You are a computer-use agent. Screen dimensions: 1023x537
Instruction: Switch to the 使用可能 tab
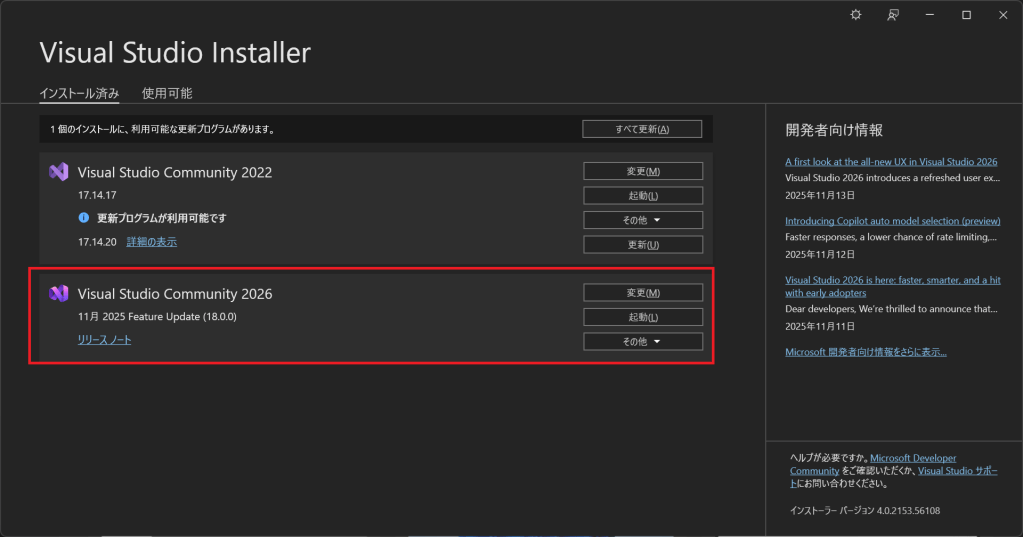tap(167, 93)
